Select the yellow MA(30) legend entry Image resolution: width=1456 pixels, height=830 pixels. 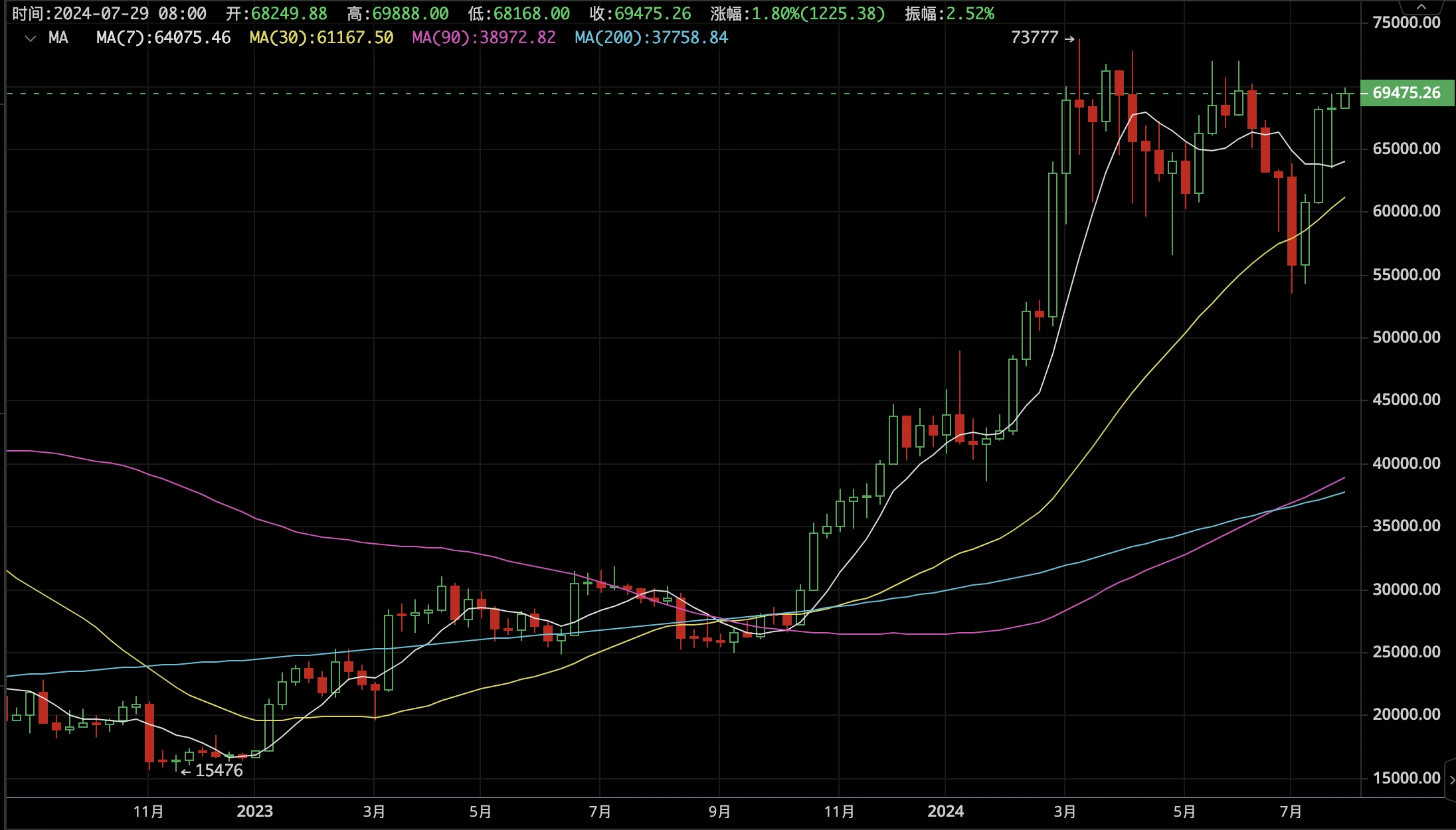[321, 38]
